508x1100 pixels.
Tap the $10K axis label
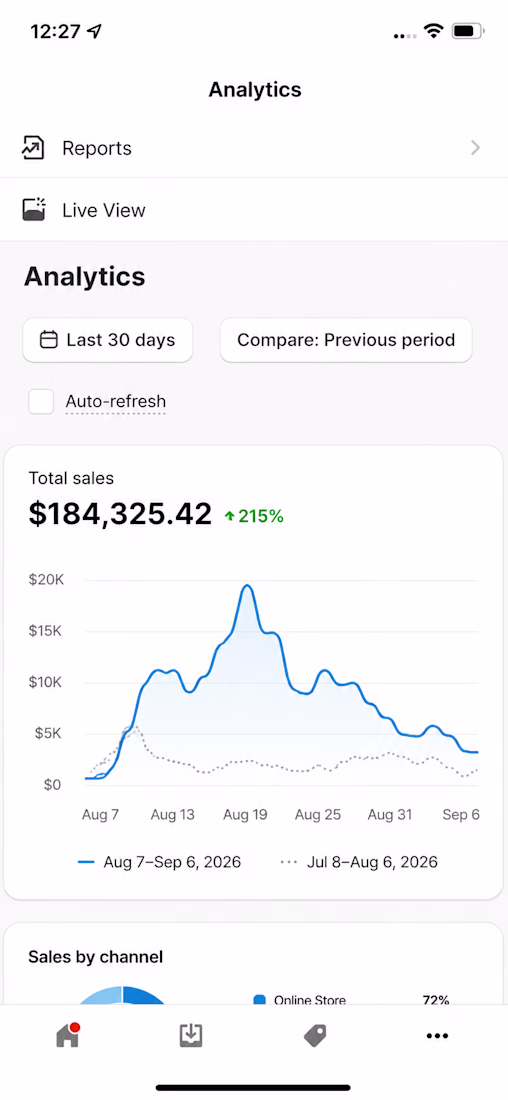46,682
